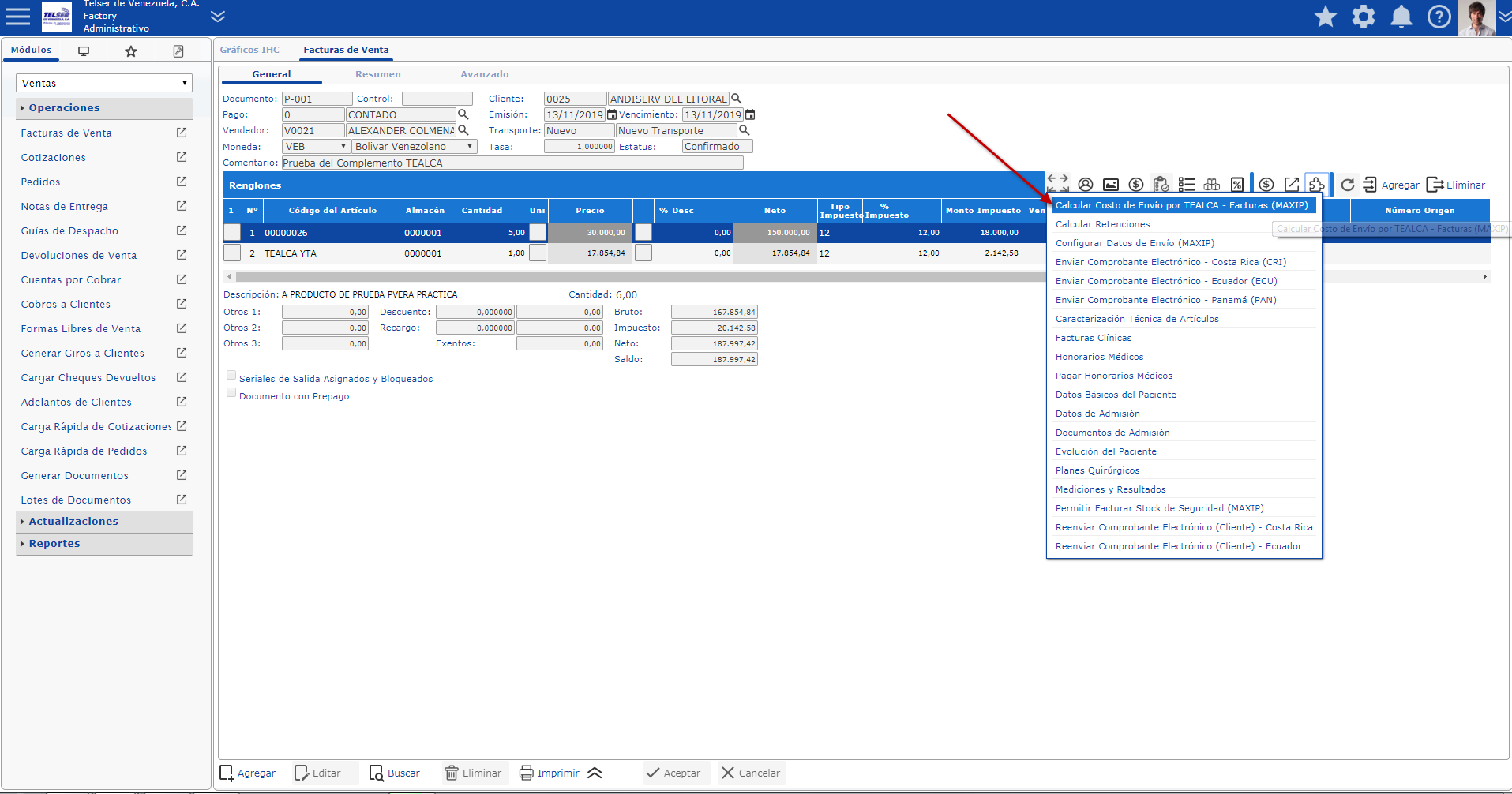Switch to the Resumen tab
Screen dimensions: 1512x794
(x=378, y=74)
